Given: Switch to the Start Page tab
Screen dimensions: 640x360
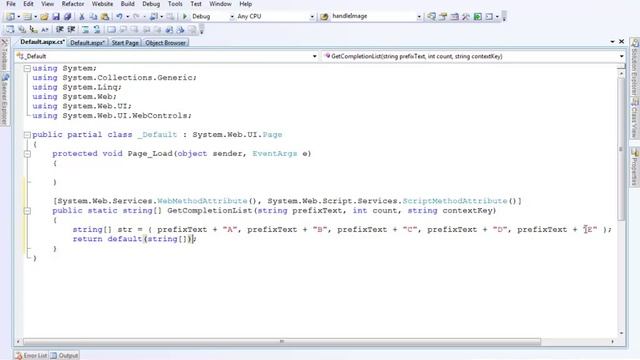Looking at the screenshot, I should (125, 43).
